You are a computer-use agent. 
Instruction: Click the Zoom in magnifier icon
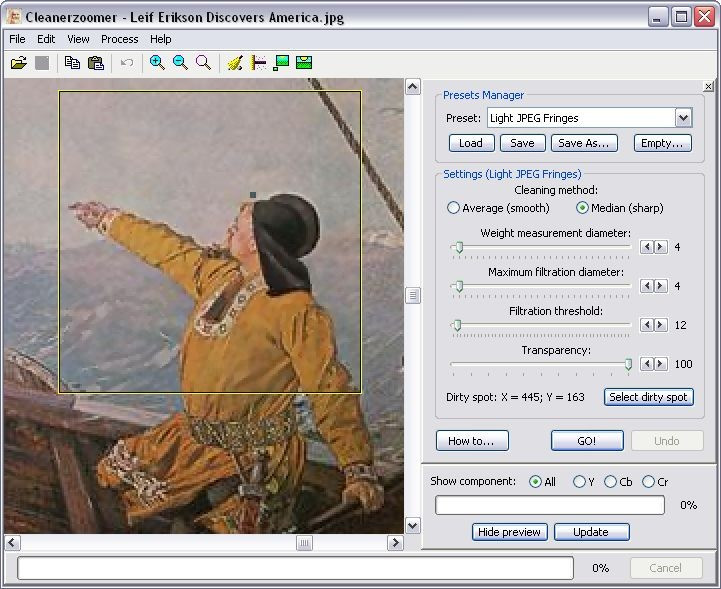coord(157,63)
